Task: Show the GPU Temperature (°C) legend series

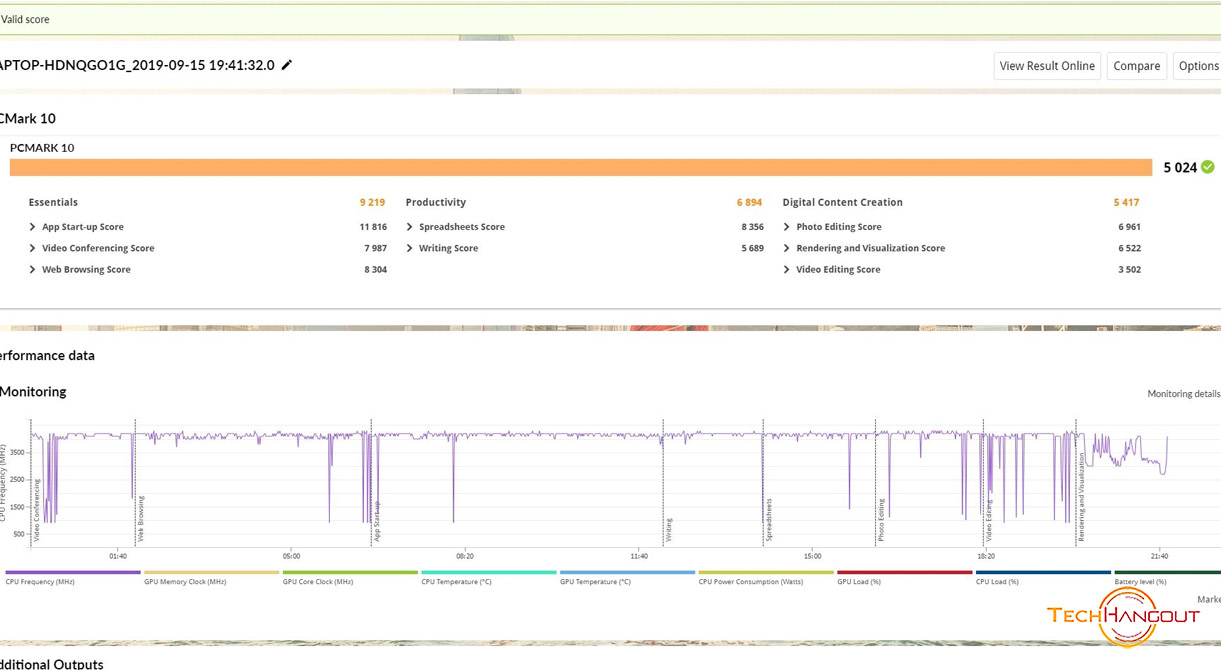Action: tap(627, 578)
